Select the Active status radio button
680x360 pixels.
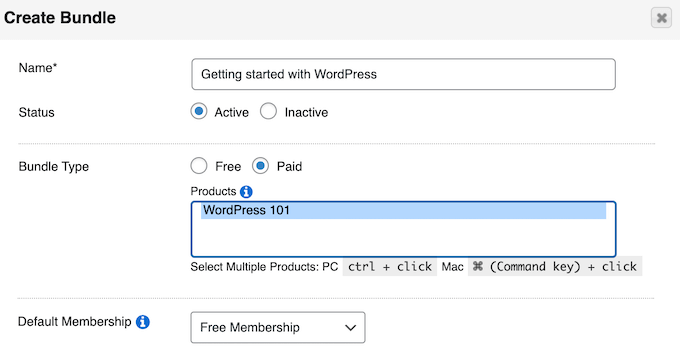(199, 111)
